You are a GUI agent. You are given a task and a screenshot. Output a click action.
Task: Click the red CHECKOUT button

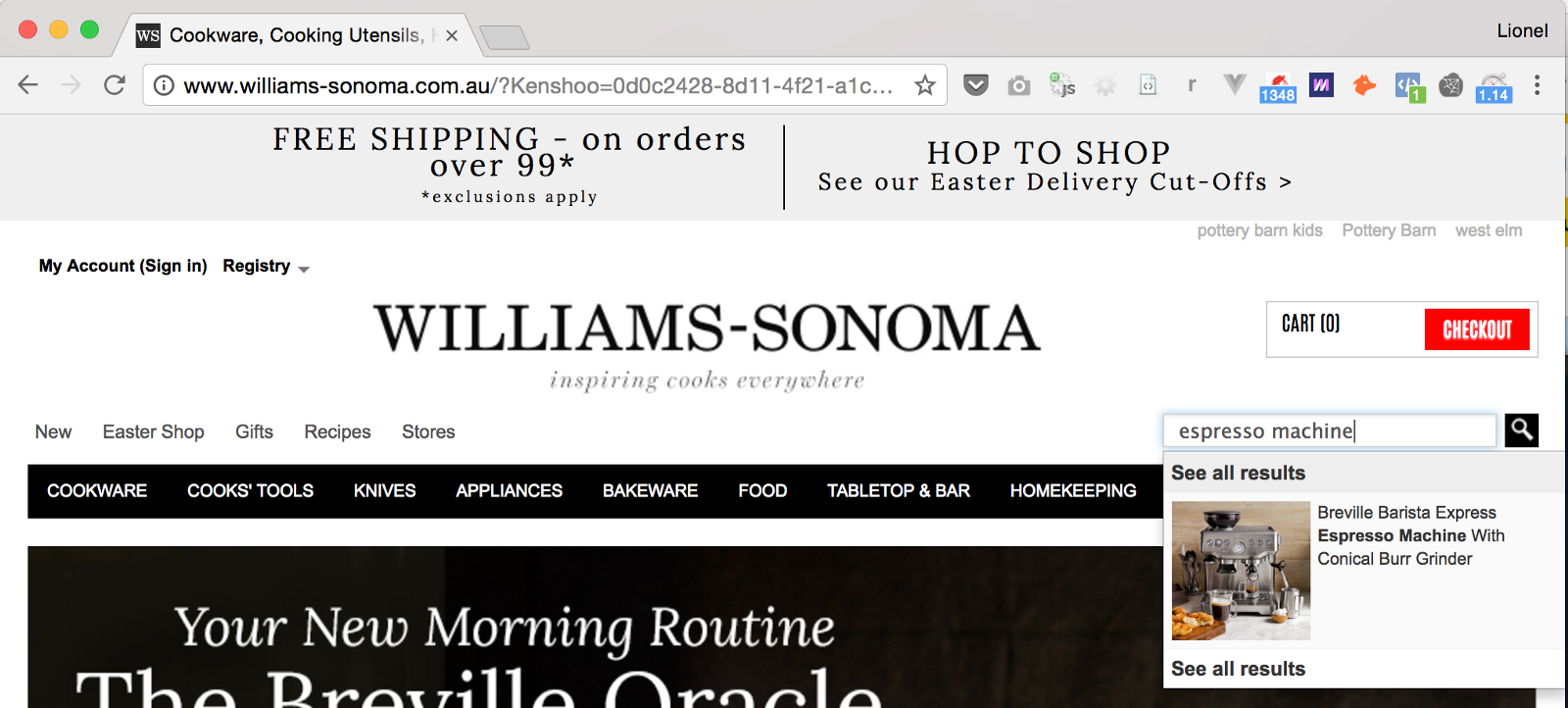coord(1477,329)
